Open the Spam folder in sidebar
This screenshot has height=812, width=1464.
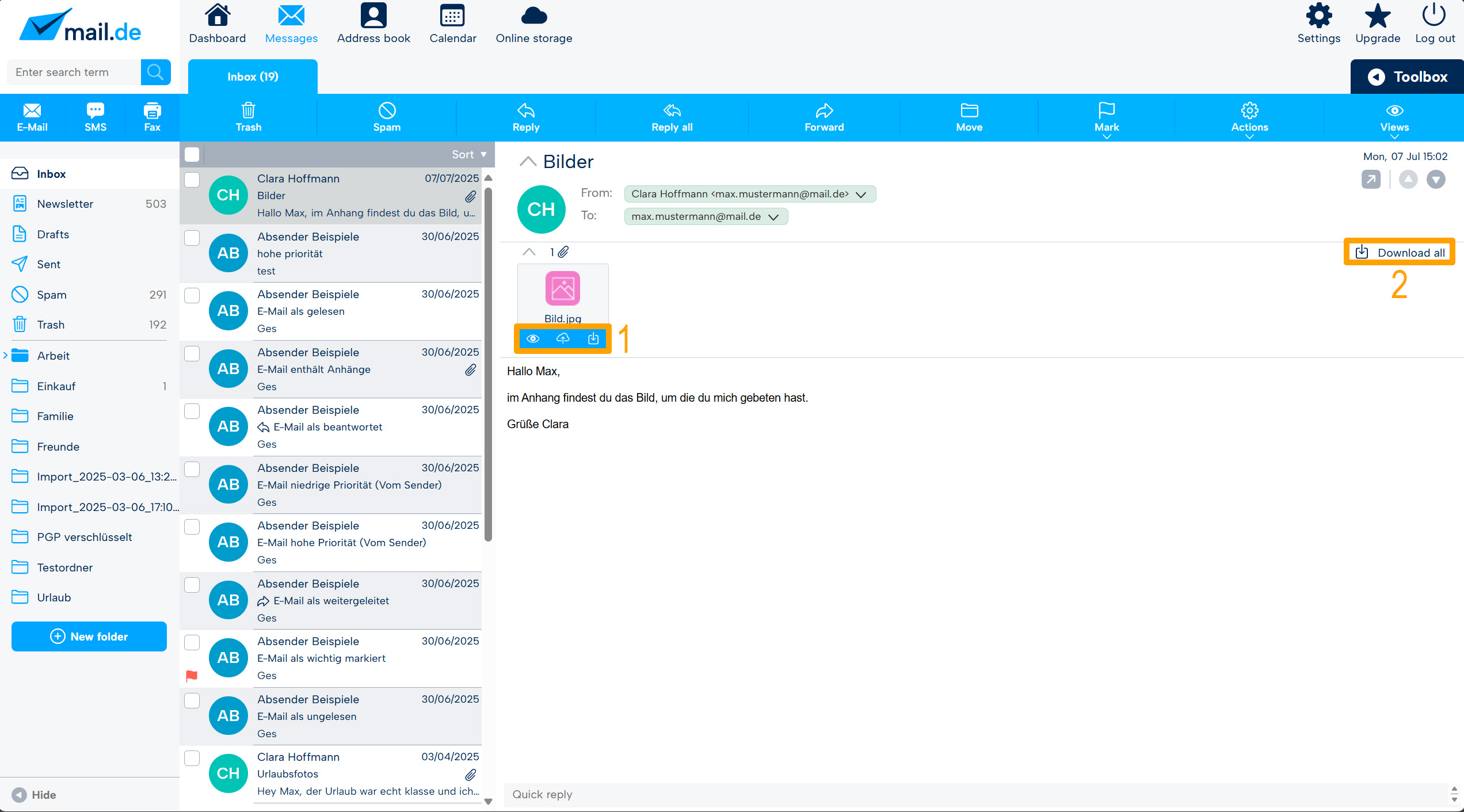point(90,295)
